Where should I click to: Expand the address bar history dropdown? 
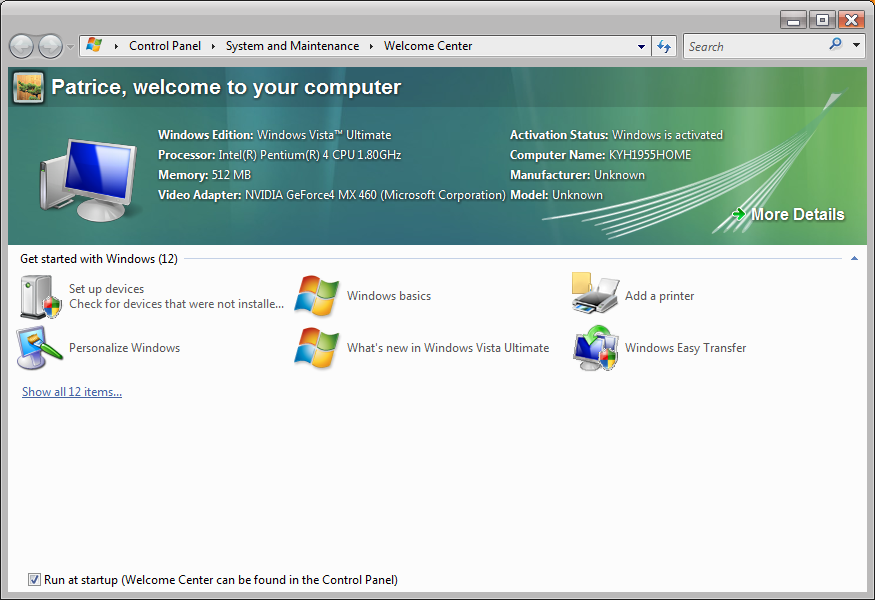click(x=641, y=47)
